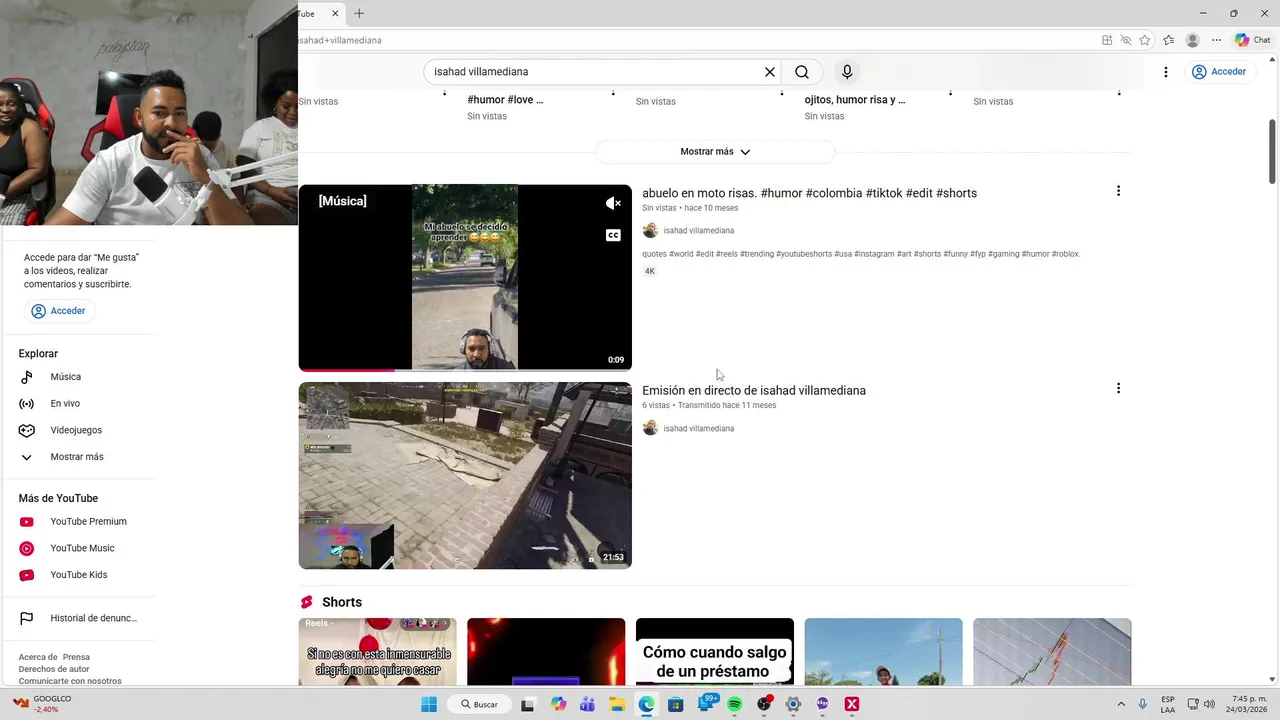Image resolution: width=1280 pixels, height=720 pixels.
Task: Open Windows Start menu
Action: tap(429, 704)
